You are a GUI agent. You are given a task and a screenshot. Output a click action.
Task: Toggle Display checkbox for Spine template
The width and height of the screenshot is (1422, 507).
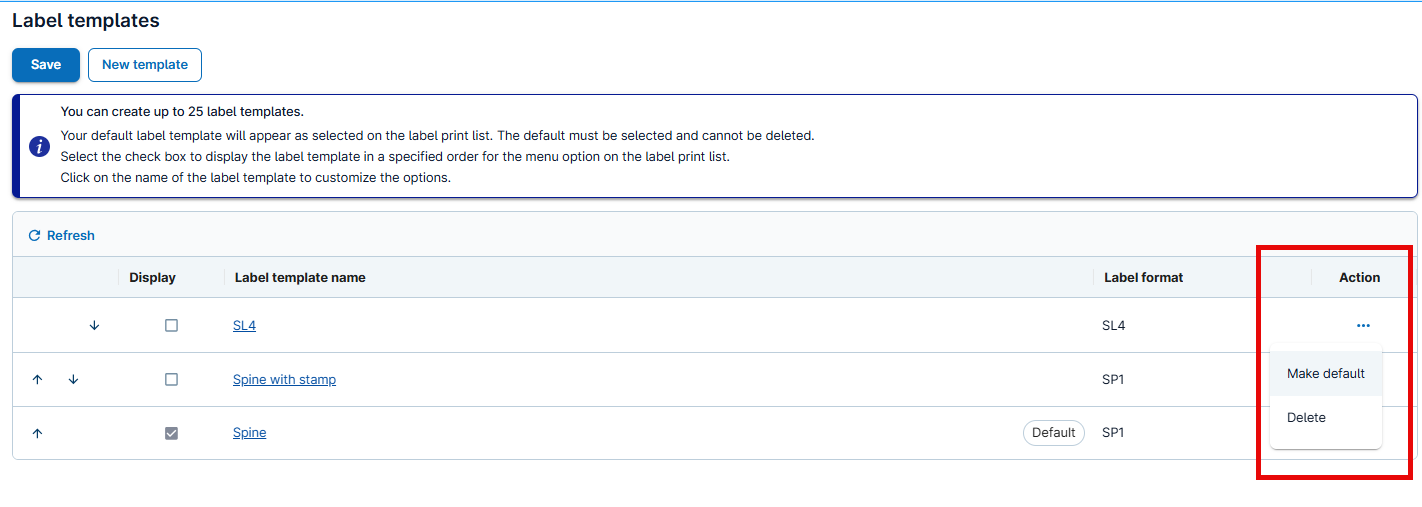(171, 433)
